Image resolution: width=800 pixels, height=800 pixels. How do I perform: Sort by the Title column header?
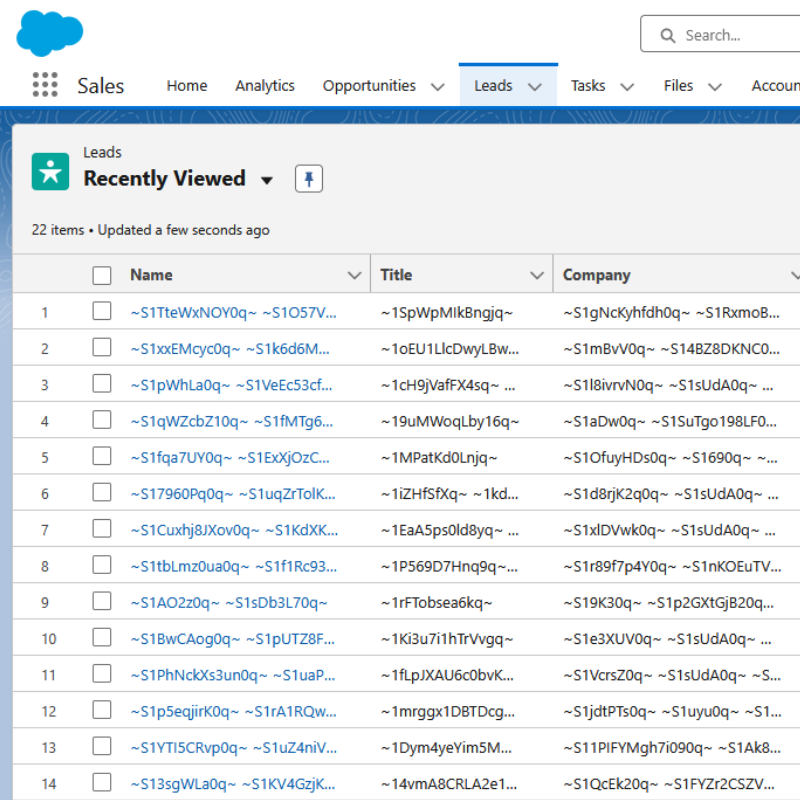pos(396,275)
